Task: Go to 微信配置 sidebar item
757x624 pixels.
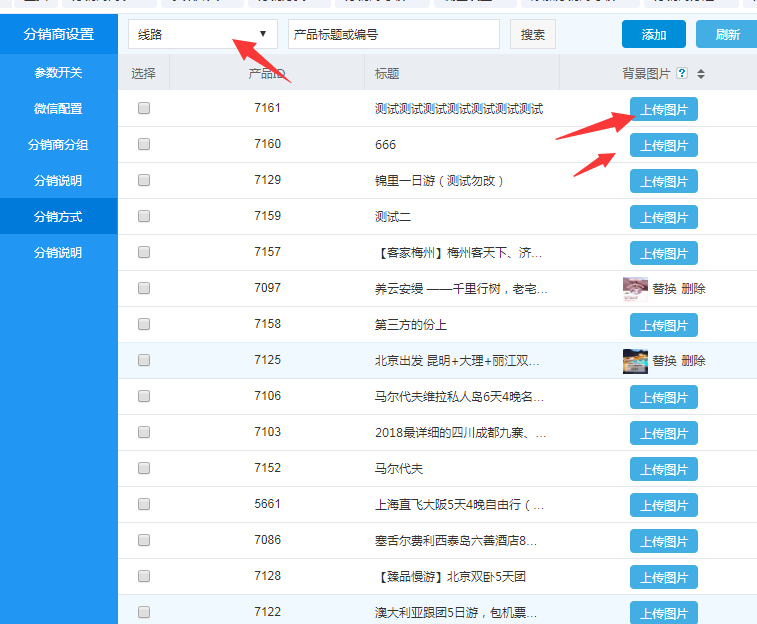Action: [58, 109]
